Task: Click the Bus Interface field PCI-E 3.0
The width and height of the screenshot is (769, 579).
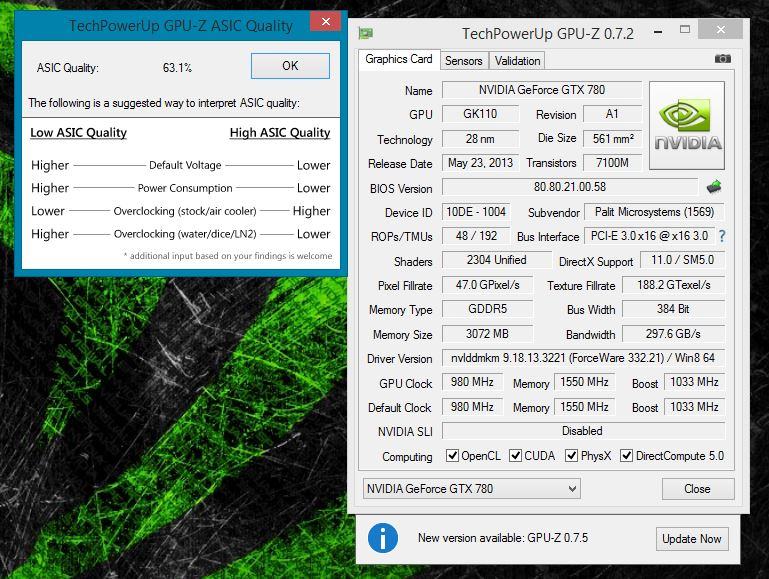Action: click(x=649, y=236)
